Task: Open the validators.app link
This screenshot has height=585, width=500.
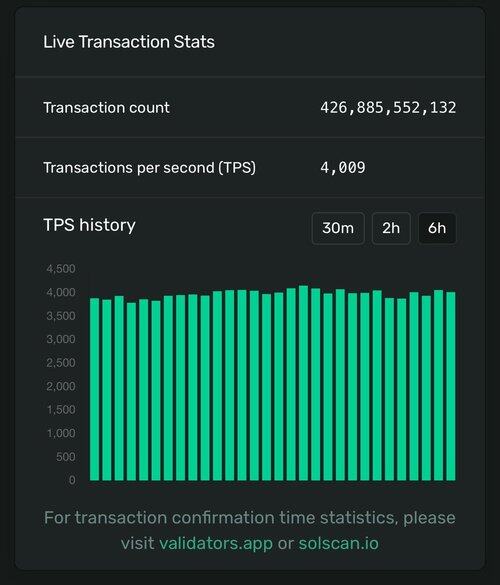Action: [216, 543]
